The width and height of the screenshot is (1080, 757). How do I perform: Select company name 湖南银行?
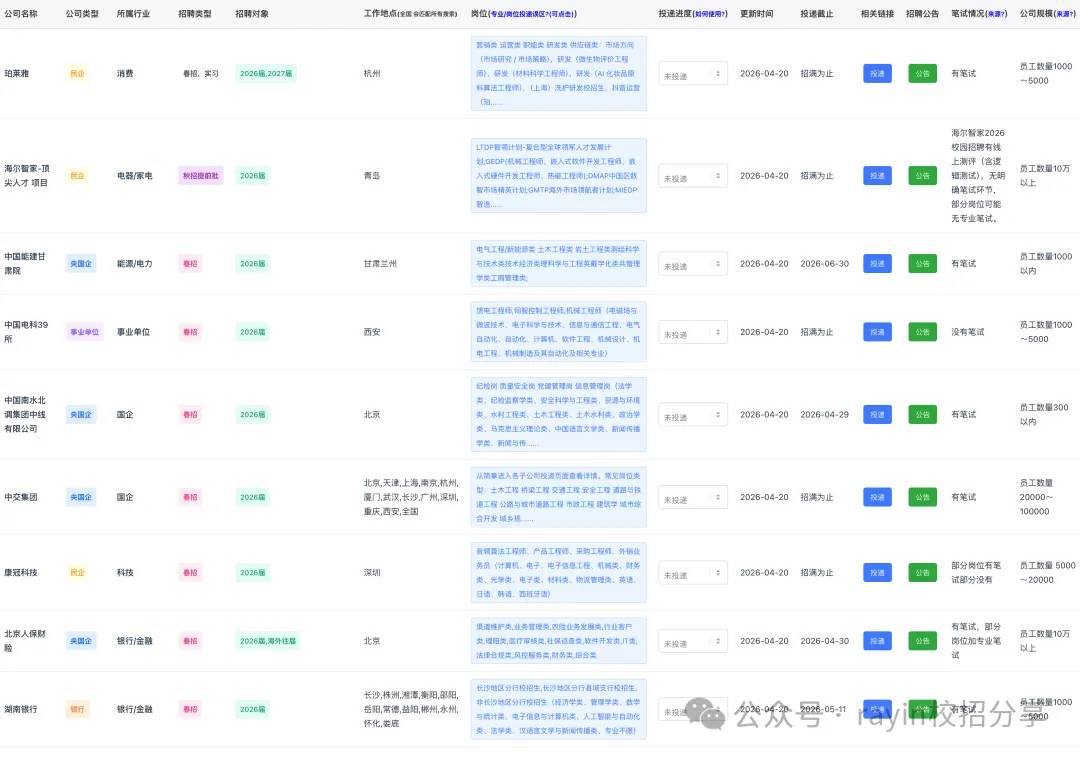[21, 709]
